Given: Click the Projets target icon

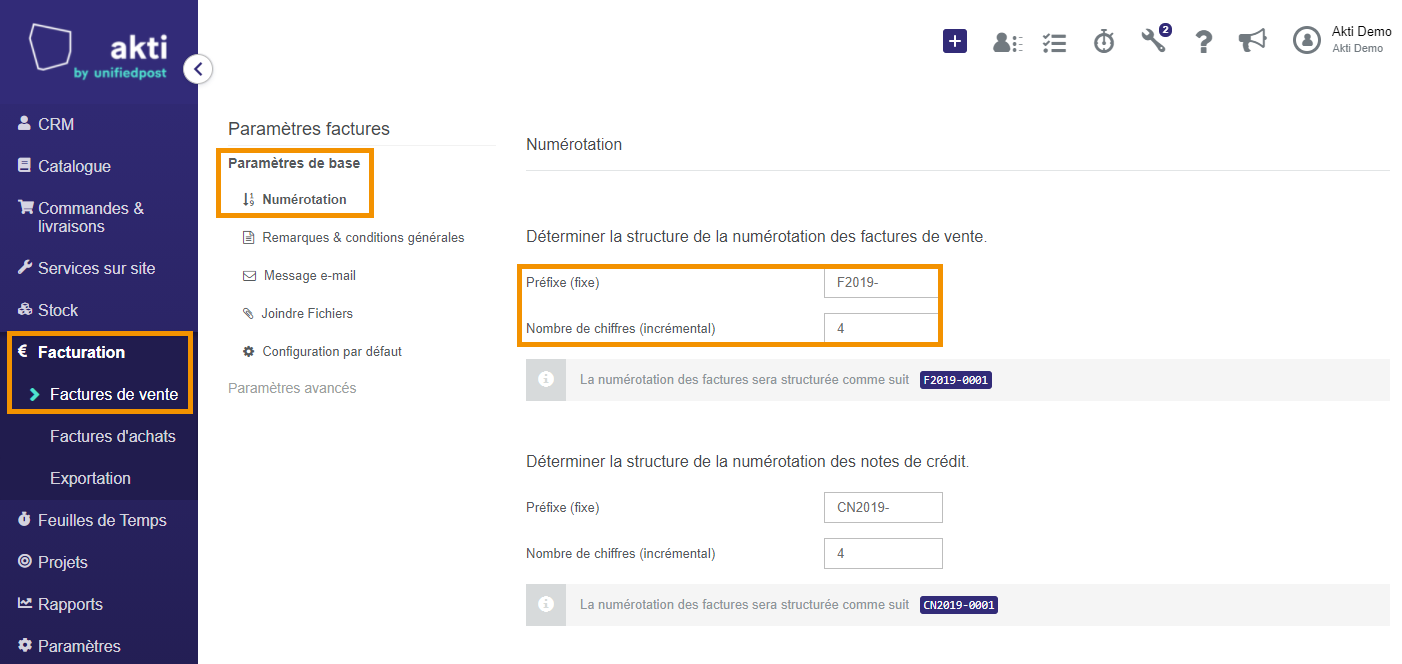Looking at the screenshot, I should (x=25, y=561).
